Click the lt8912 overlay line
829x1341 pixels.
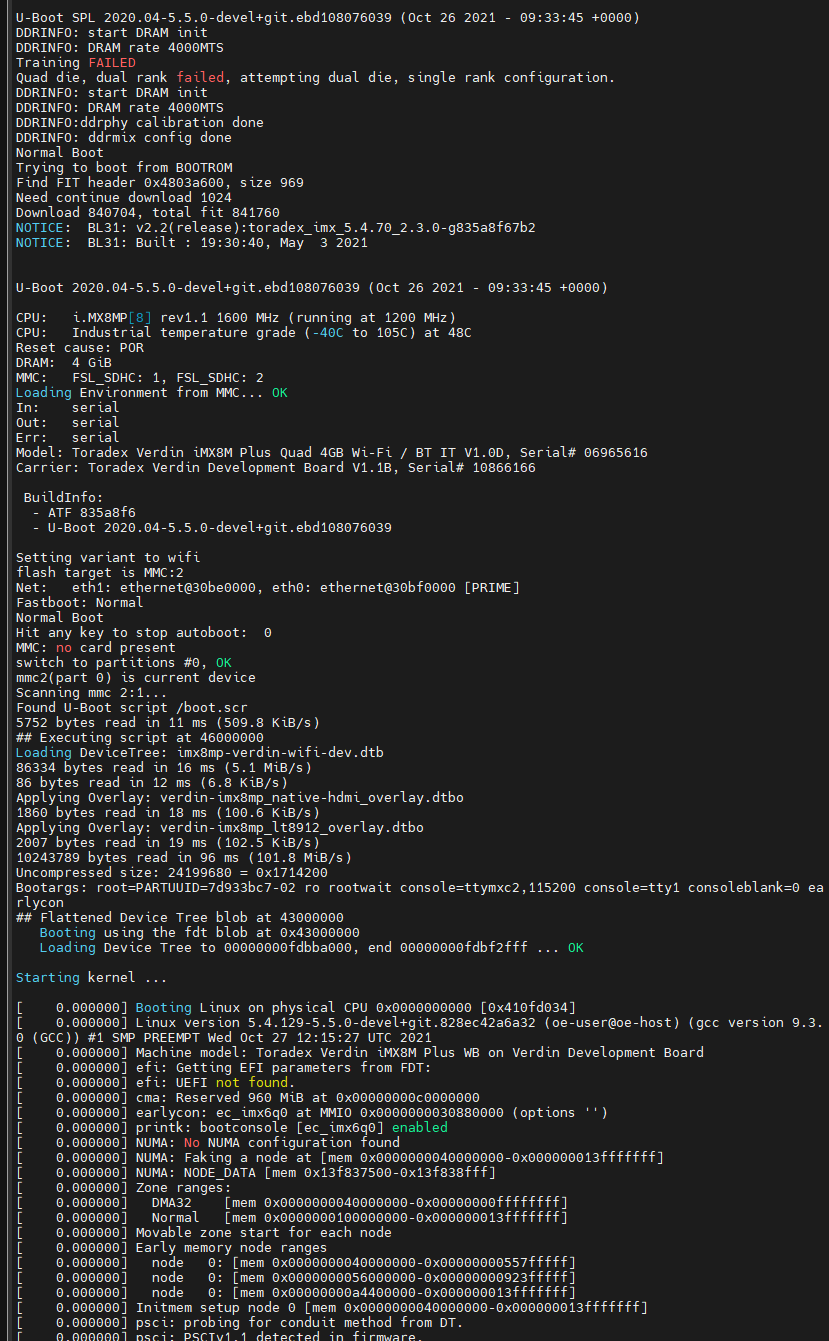point(220,827)
